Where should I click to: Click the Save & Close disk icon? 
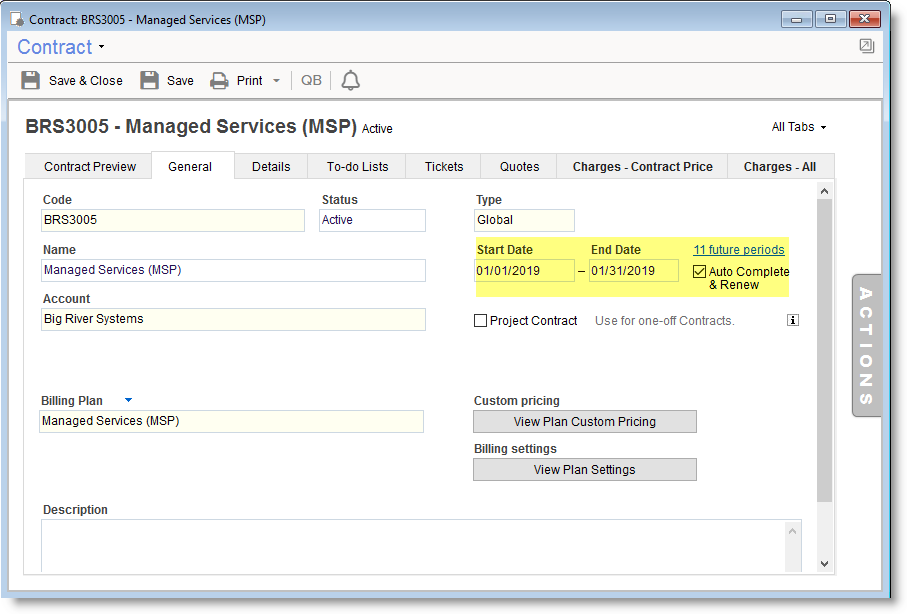31,81
